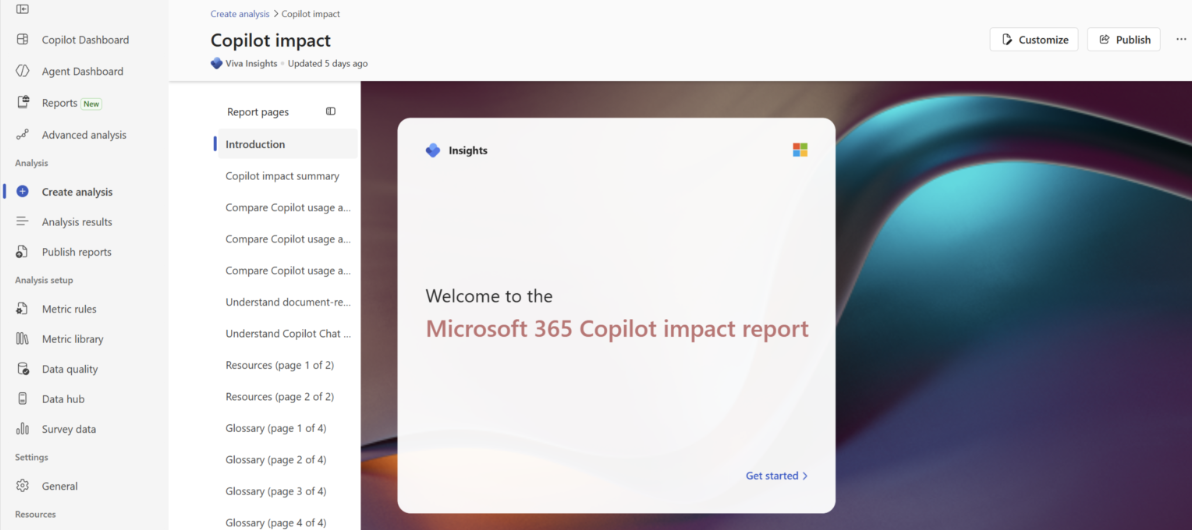Screen dimensions: 1192x530
Task: Click the Insights logo on welcome card
Action: click(433, 151)
